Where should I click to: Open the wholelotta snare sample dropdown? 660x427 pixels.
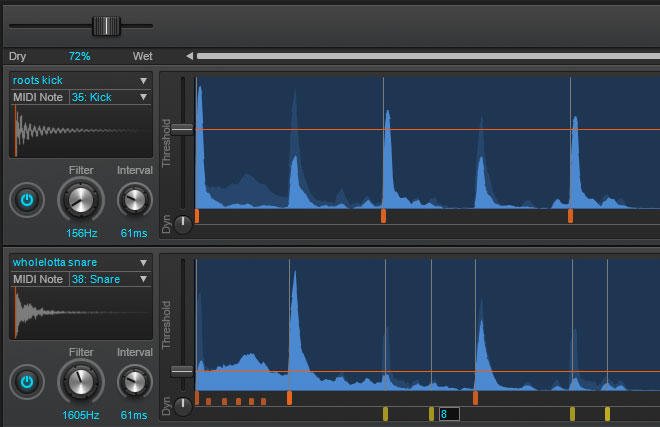(144, 263)
